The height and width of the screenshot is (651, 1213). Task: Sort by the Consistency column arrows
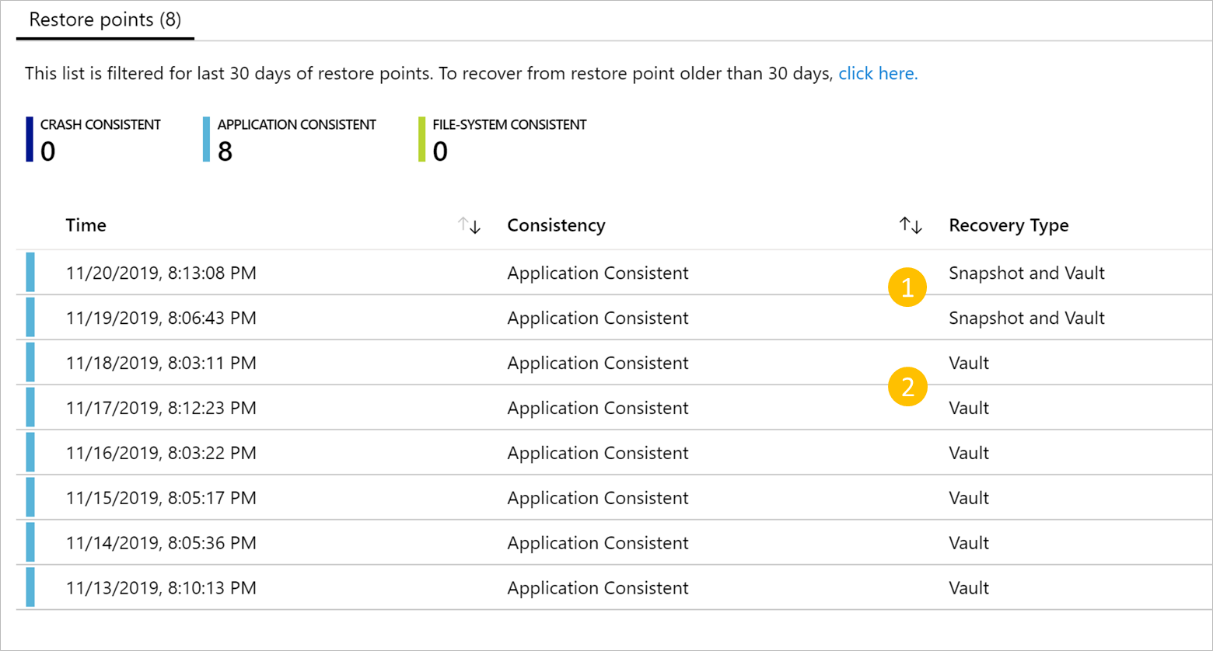click(x=911, y=226)
